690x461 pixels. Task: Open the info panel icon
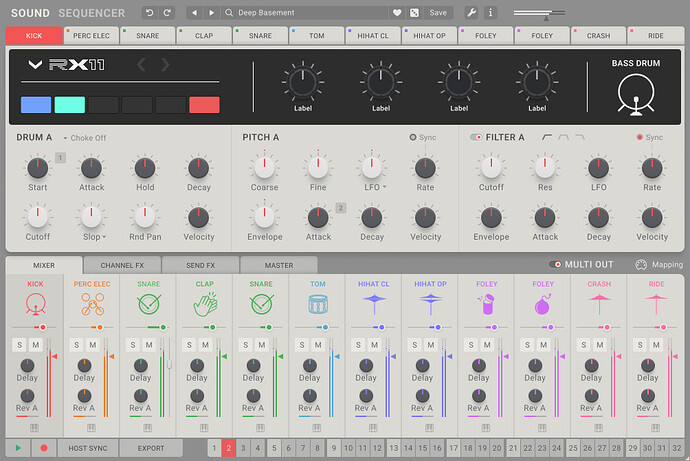tap(491, 13)
